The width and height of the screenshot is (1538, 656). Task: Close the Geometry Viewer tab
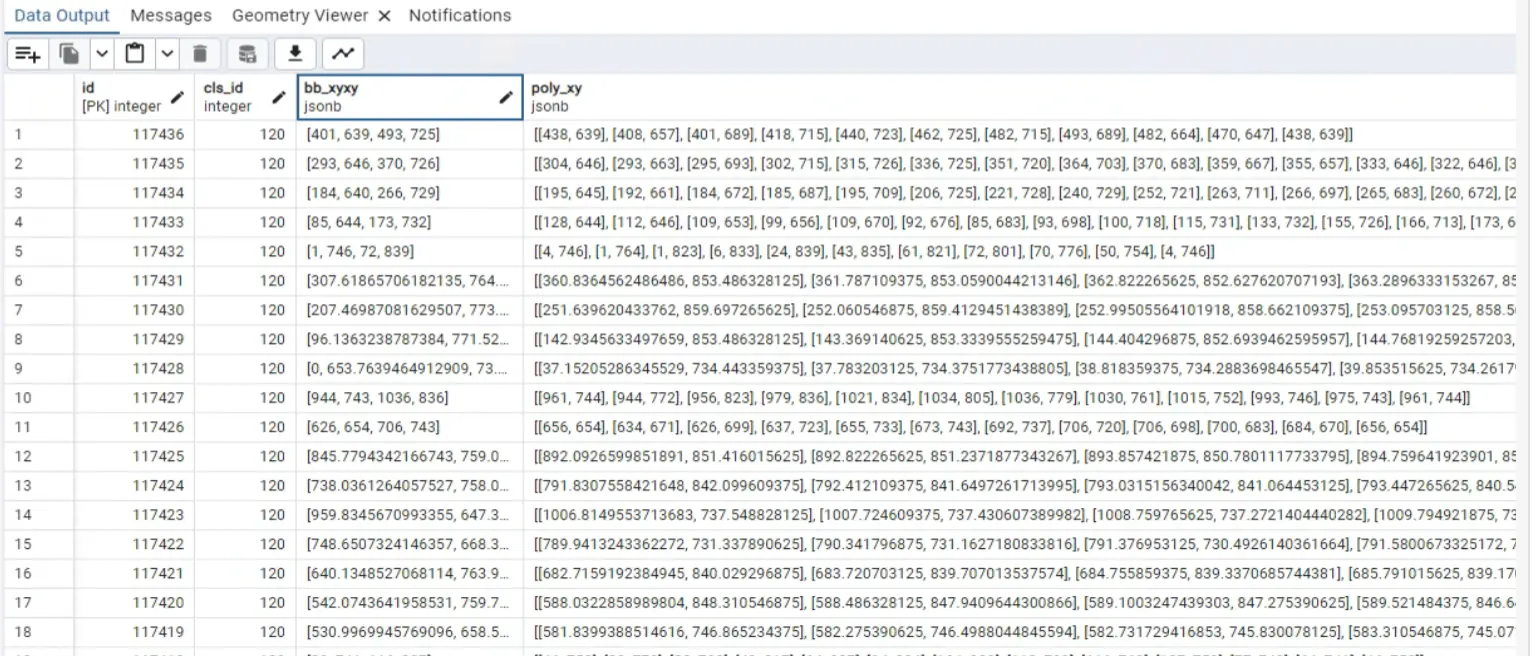click(385, 16)
